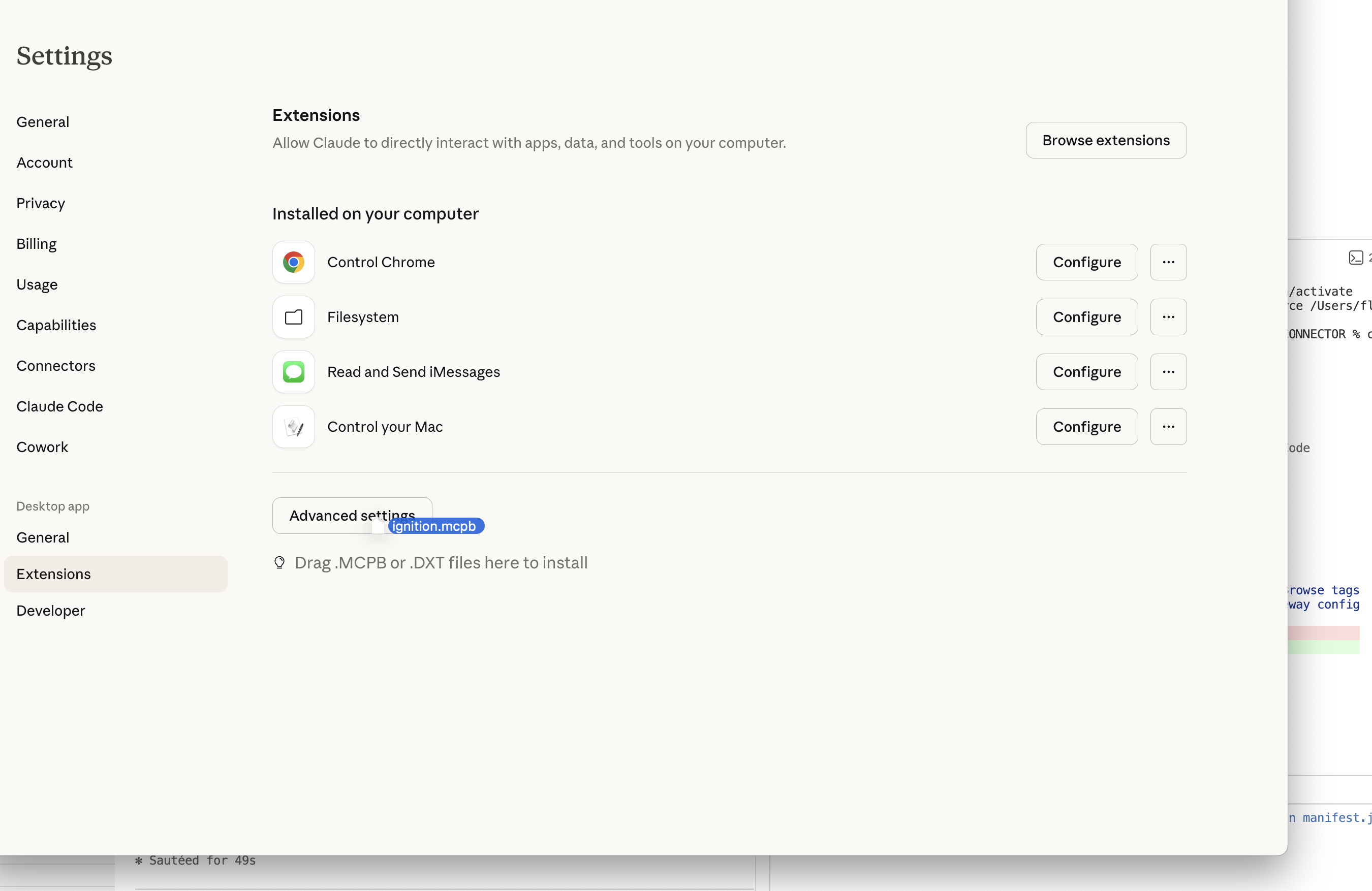1372x891 pixels.
Task: Click the Filesystem folder icon
Action: click(x=293, y=317)
